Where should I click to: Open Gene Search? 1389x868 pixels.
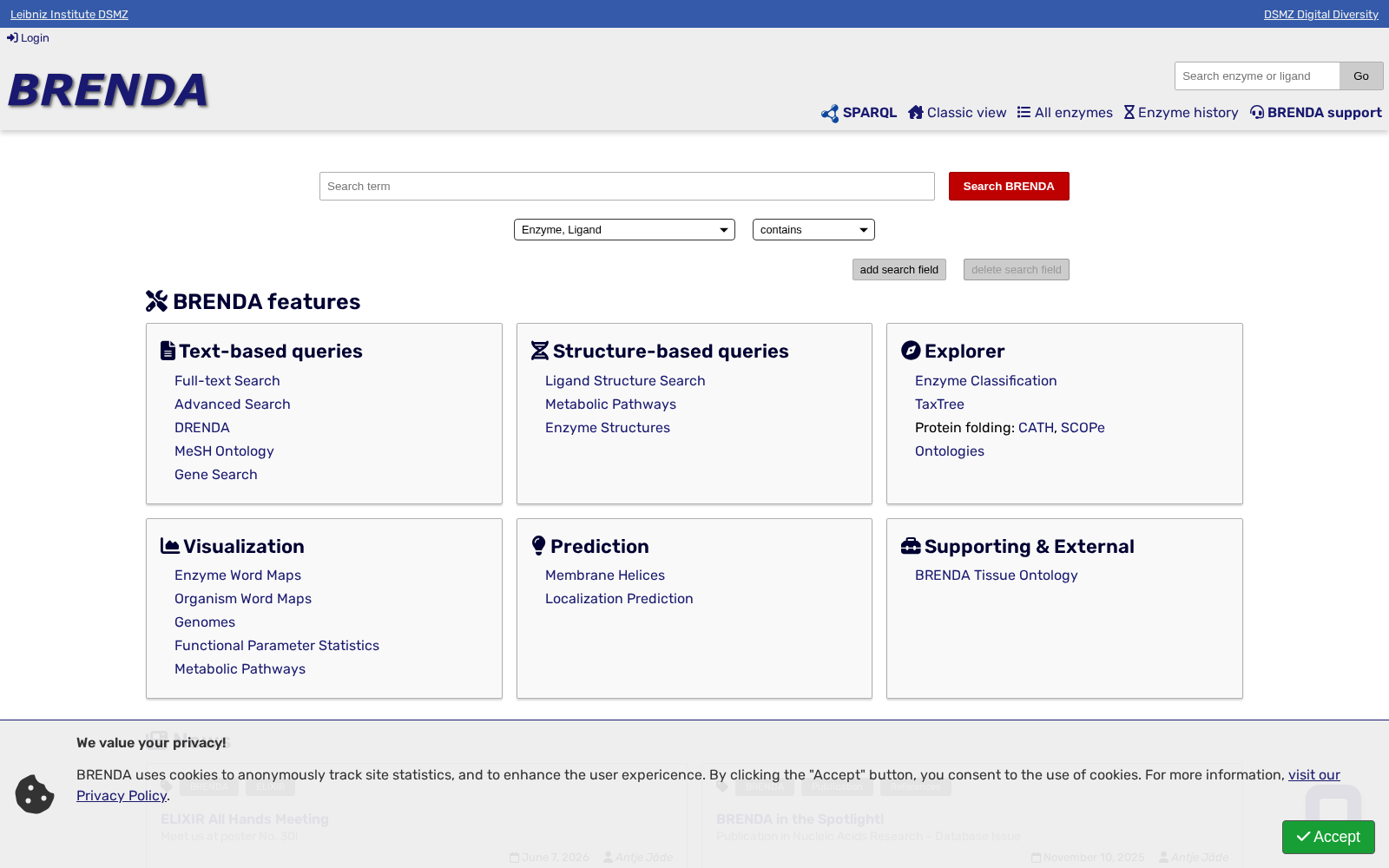[x=216, y=475]
